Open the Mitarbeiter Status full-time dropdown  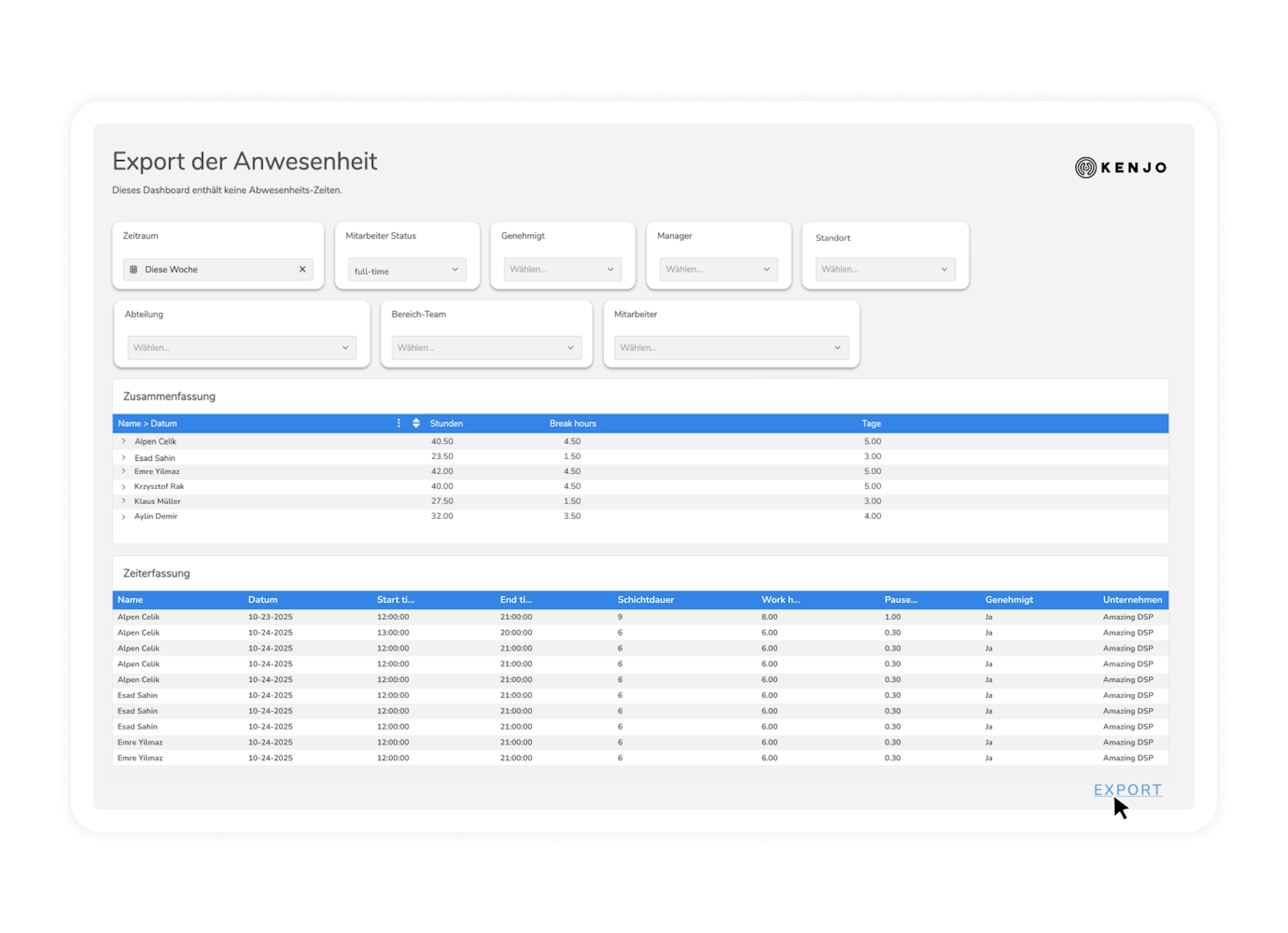[x=407, y=270]
